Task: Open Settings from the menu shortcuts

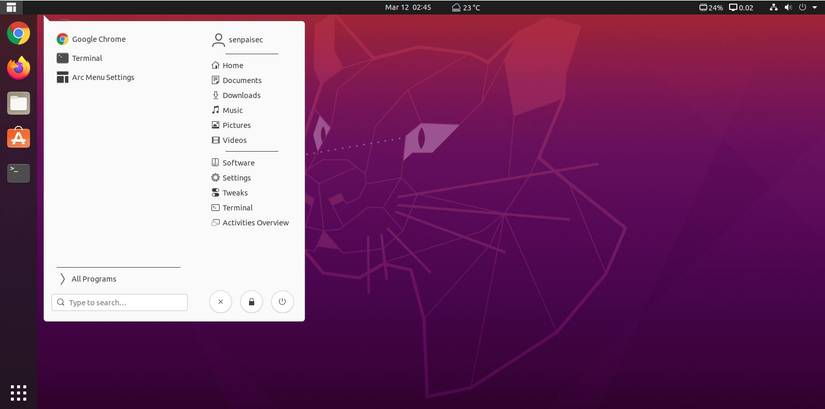Action: tap(231, 178)
